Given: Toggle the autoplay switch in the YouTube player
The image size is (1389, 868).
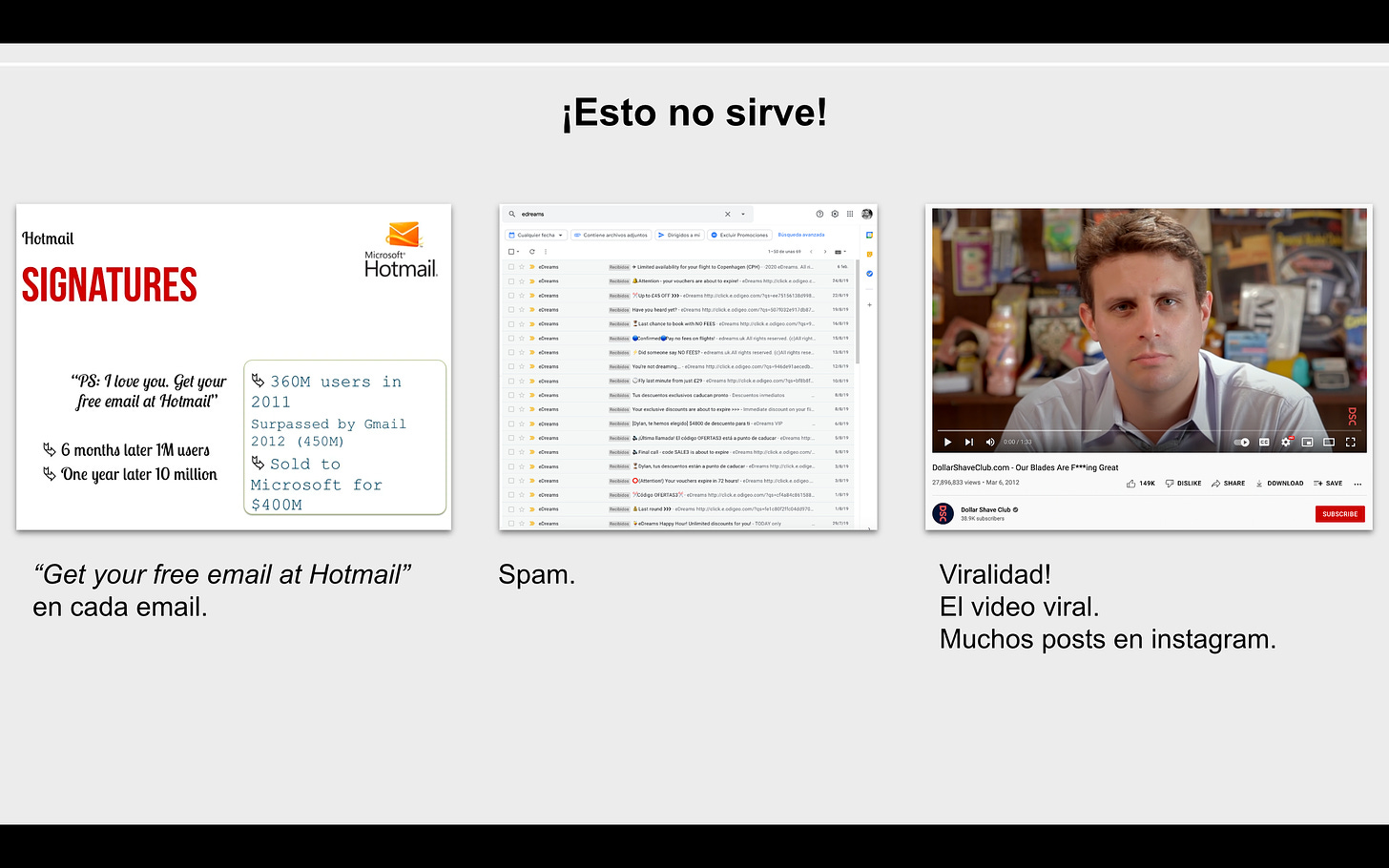Looking at the screenshot, I should [1241, 442].
